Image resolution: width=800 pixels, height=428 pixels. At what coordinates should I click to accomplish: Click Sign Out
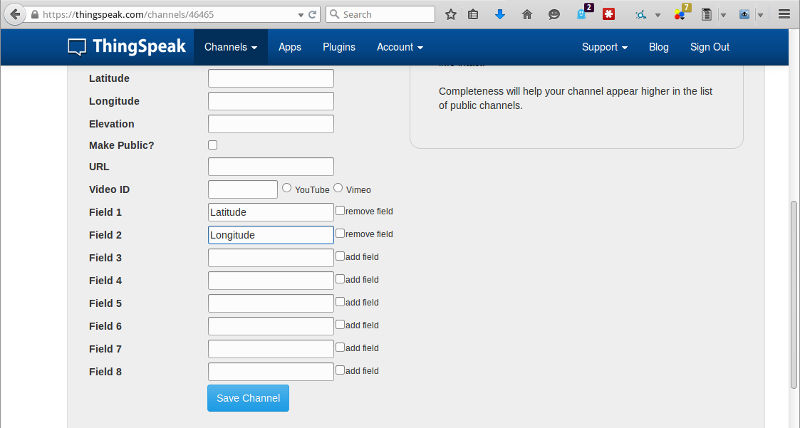coord(710,47)
